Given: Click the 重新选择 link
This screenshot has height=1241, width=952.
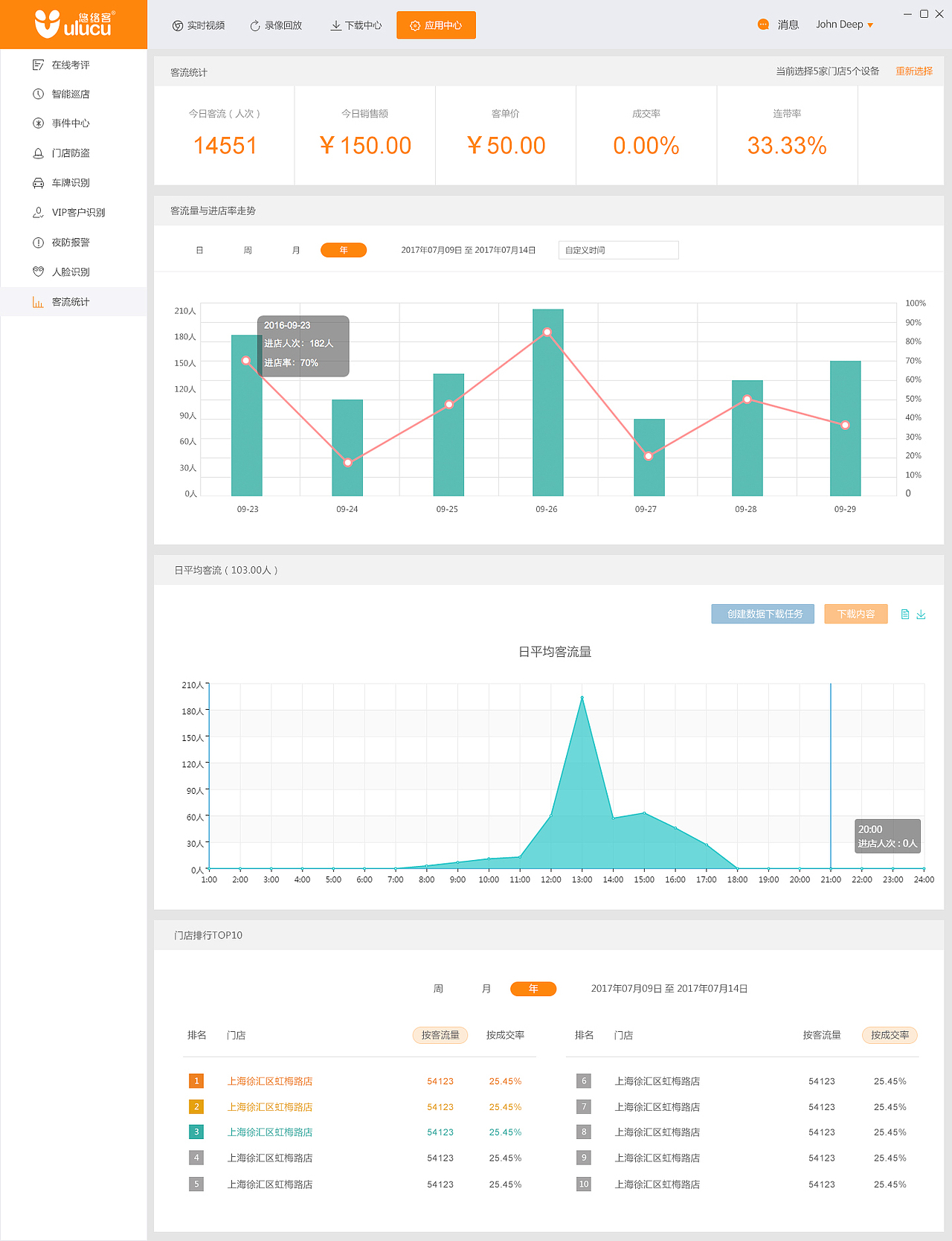Looking at the screenshot, I should tap(914, 71).
